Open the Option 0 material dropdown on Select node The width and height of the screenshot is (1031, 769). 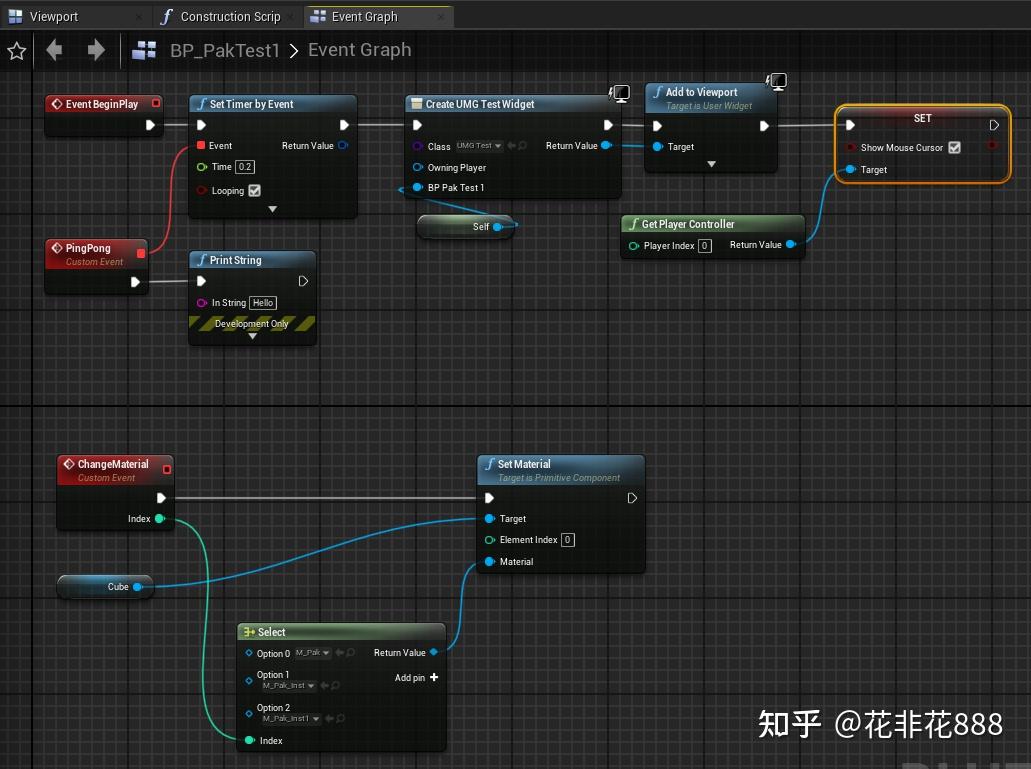point(313,652)
